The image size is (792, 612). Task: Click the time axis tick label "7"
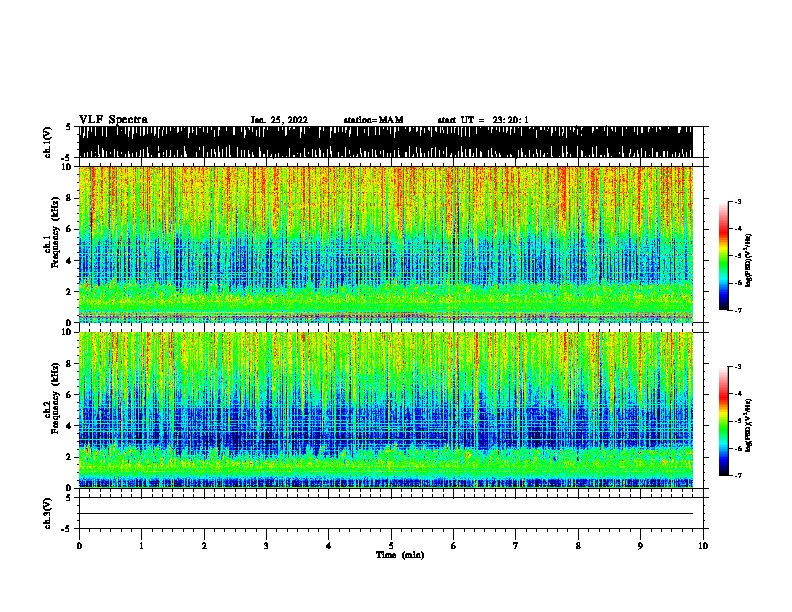coord(516,546)
